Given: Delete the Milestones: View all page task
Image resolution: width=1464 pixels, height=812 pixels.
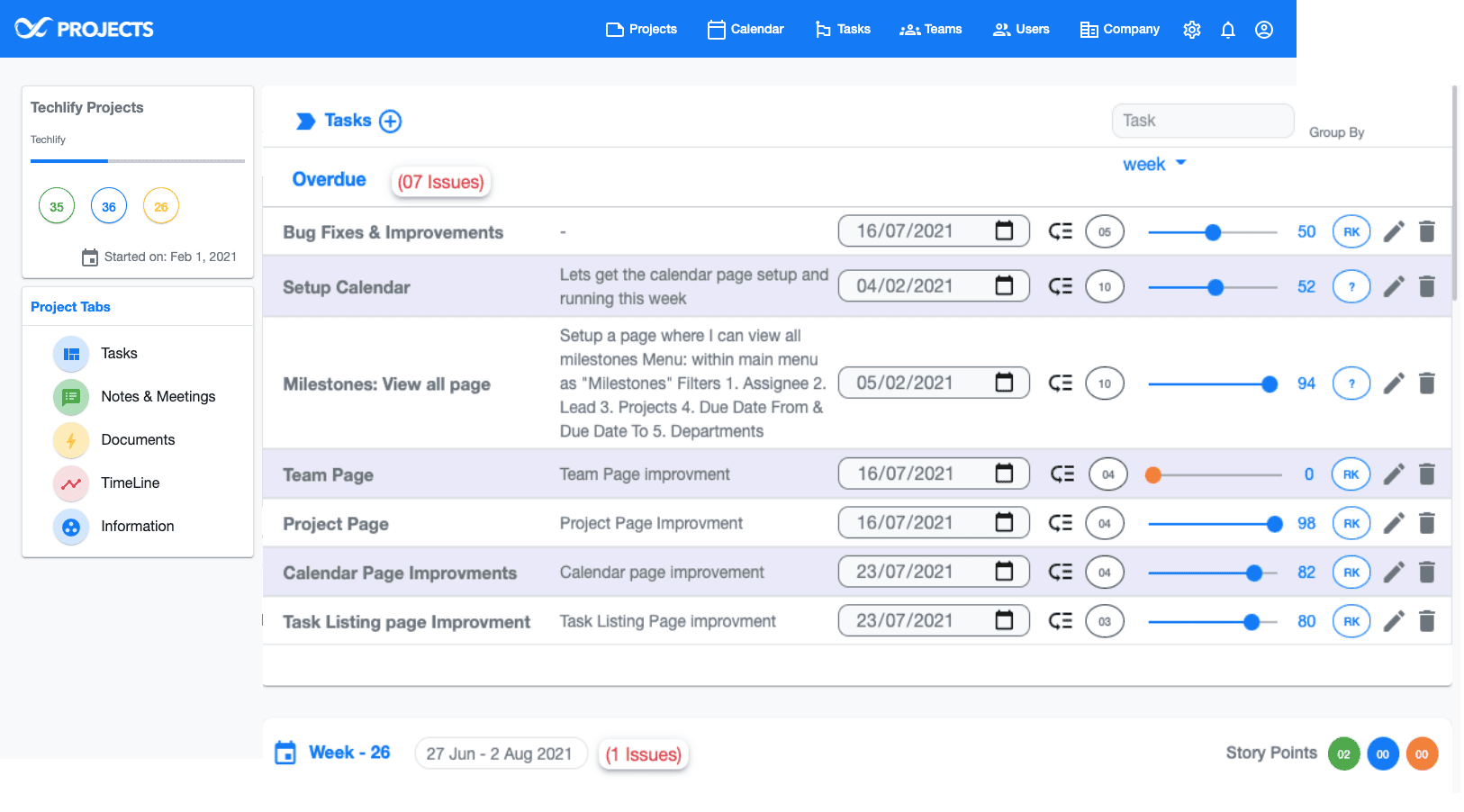Looking at the screenshot, I should pyautogui.click(x=1427, y=383).
